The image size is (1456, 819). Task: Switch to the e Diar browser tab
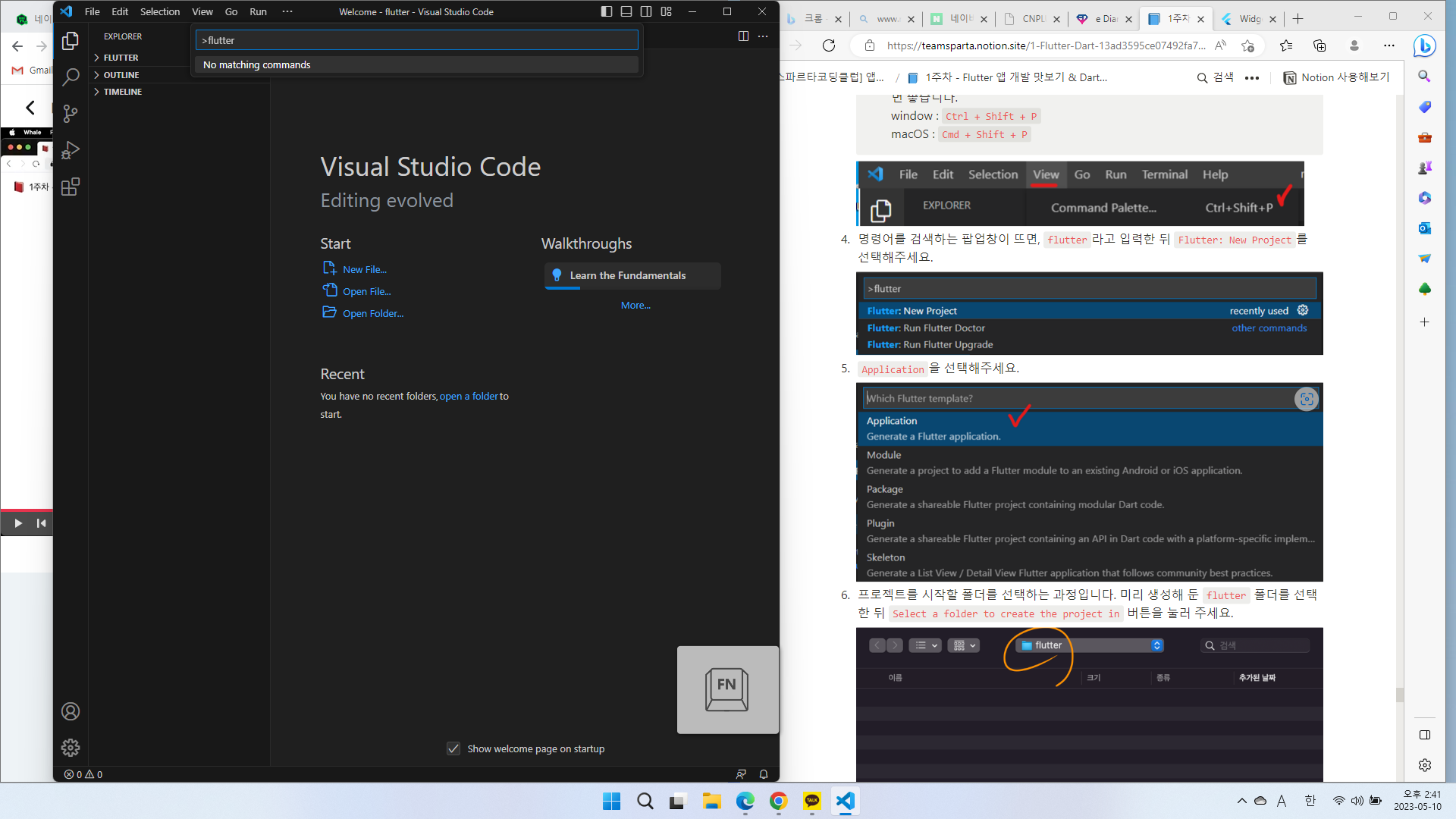point(1103,19)
